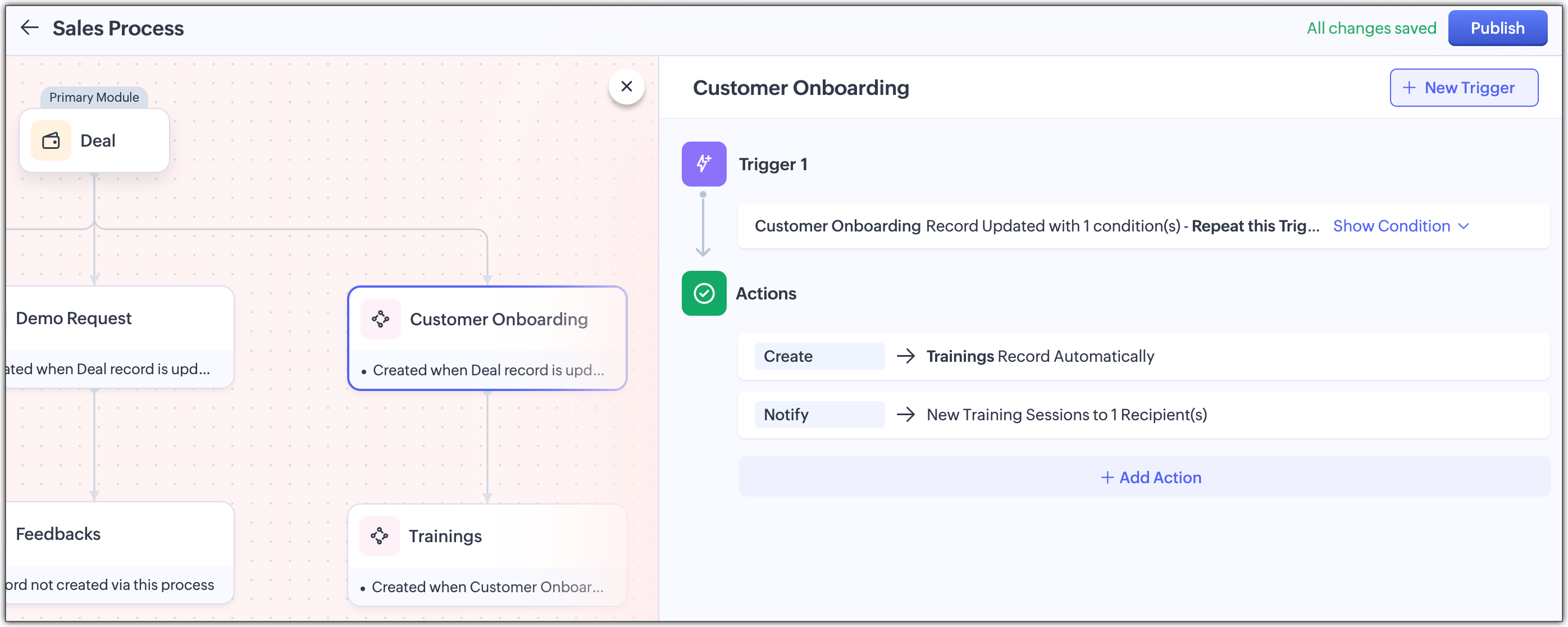Expand Show Condition chevron
The width and height of the screenshot is (1568, 627).
click(x=1464, y=226)
